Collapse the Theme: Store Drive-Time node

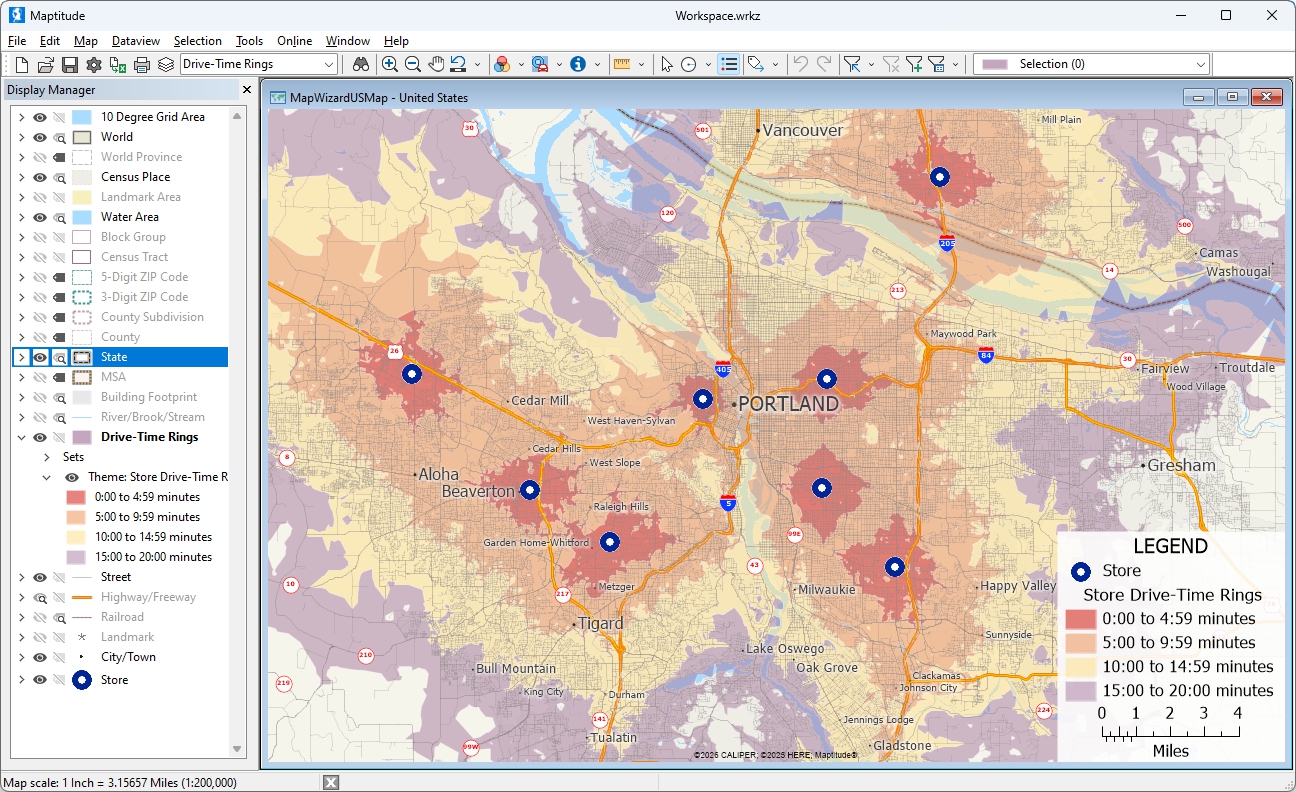47,477
